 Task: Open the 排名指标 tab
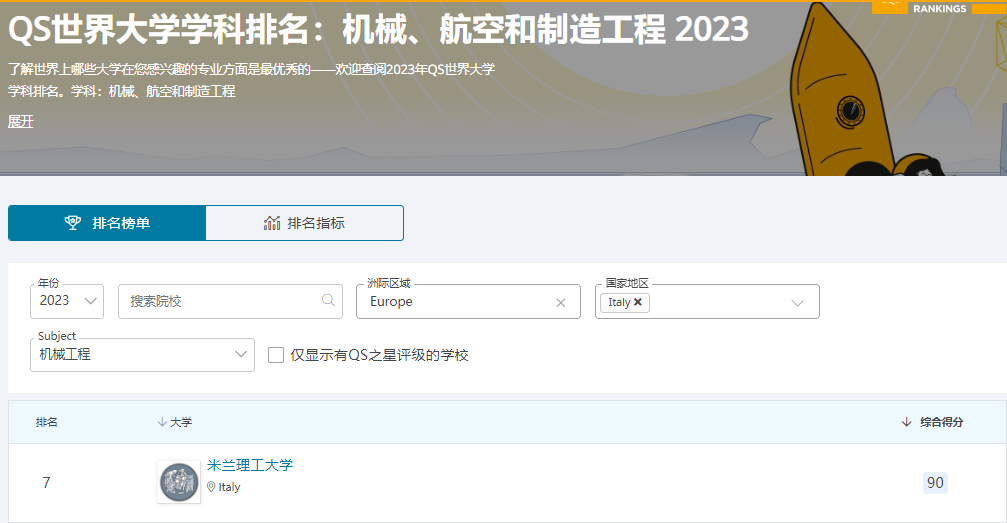pyautogui.click(x=304, y=223)
